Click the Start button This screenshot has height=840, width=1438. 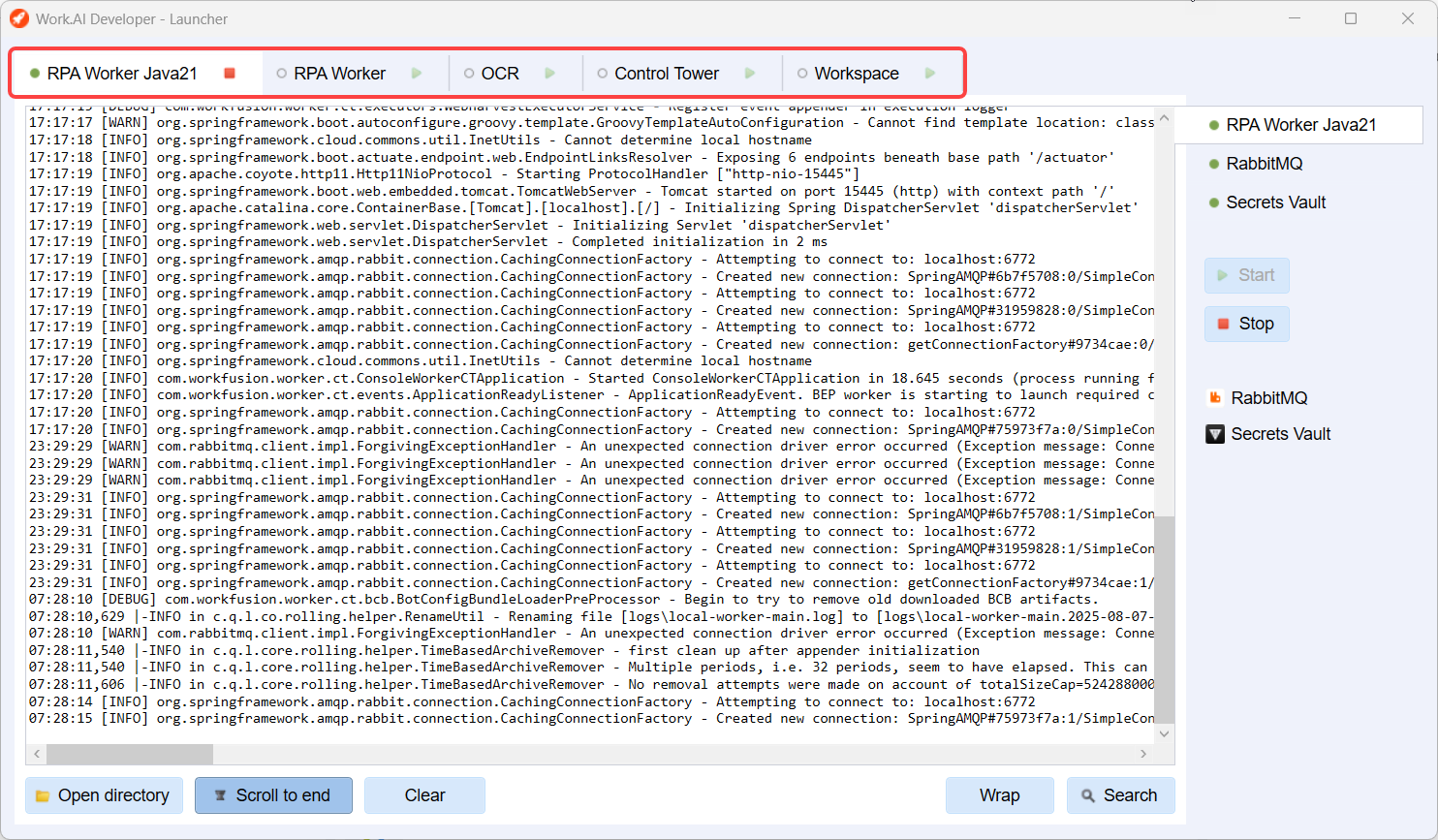1247,275
